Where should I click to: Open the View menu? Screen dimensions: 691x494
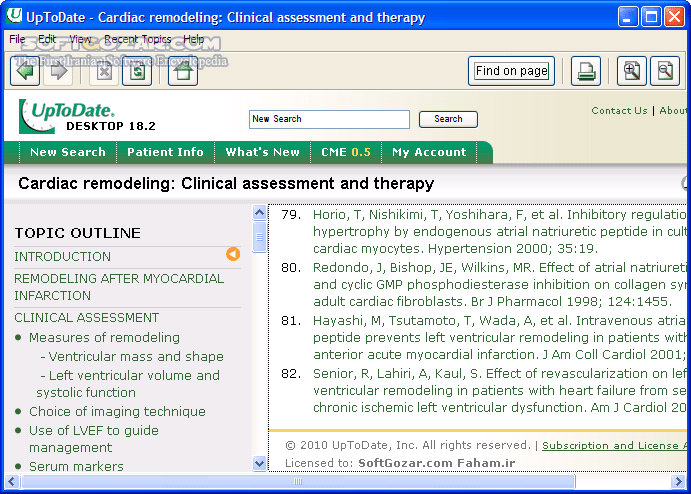(x=80, y=40)
